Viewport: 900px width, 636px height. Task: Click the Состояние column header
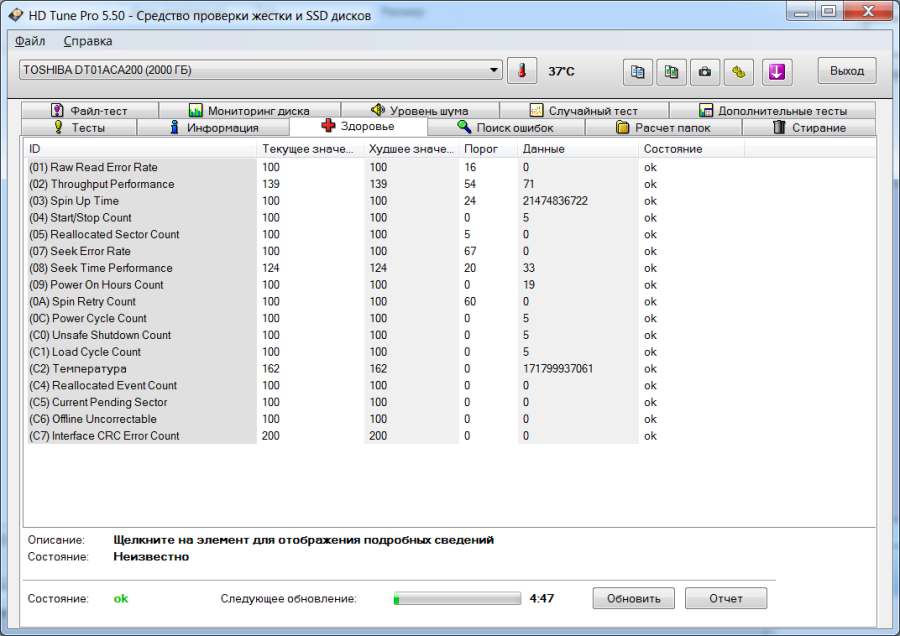point(691,149)
